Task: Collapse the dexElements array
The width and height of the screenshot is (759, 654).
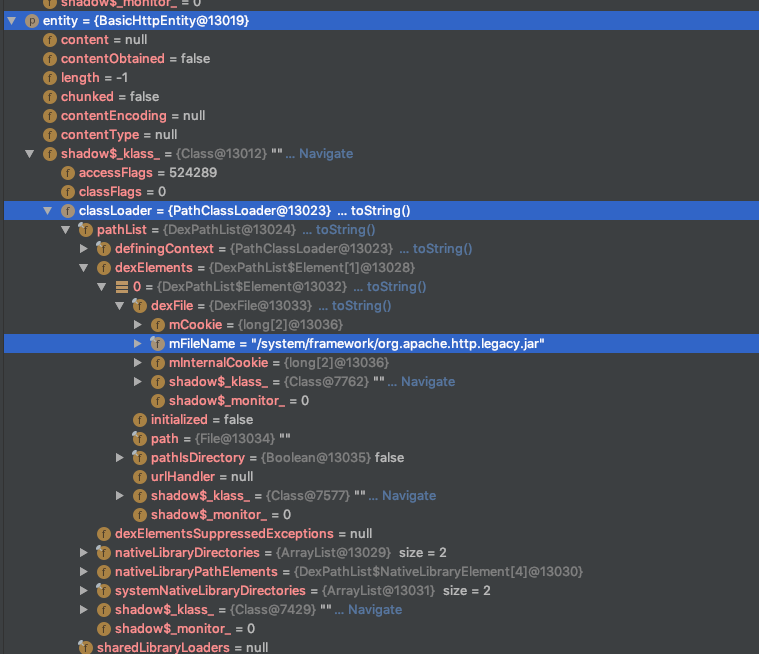Action: (84, 268)
